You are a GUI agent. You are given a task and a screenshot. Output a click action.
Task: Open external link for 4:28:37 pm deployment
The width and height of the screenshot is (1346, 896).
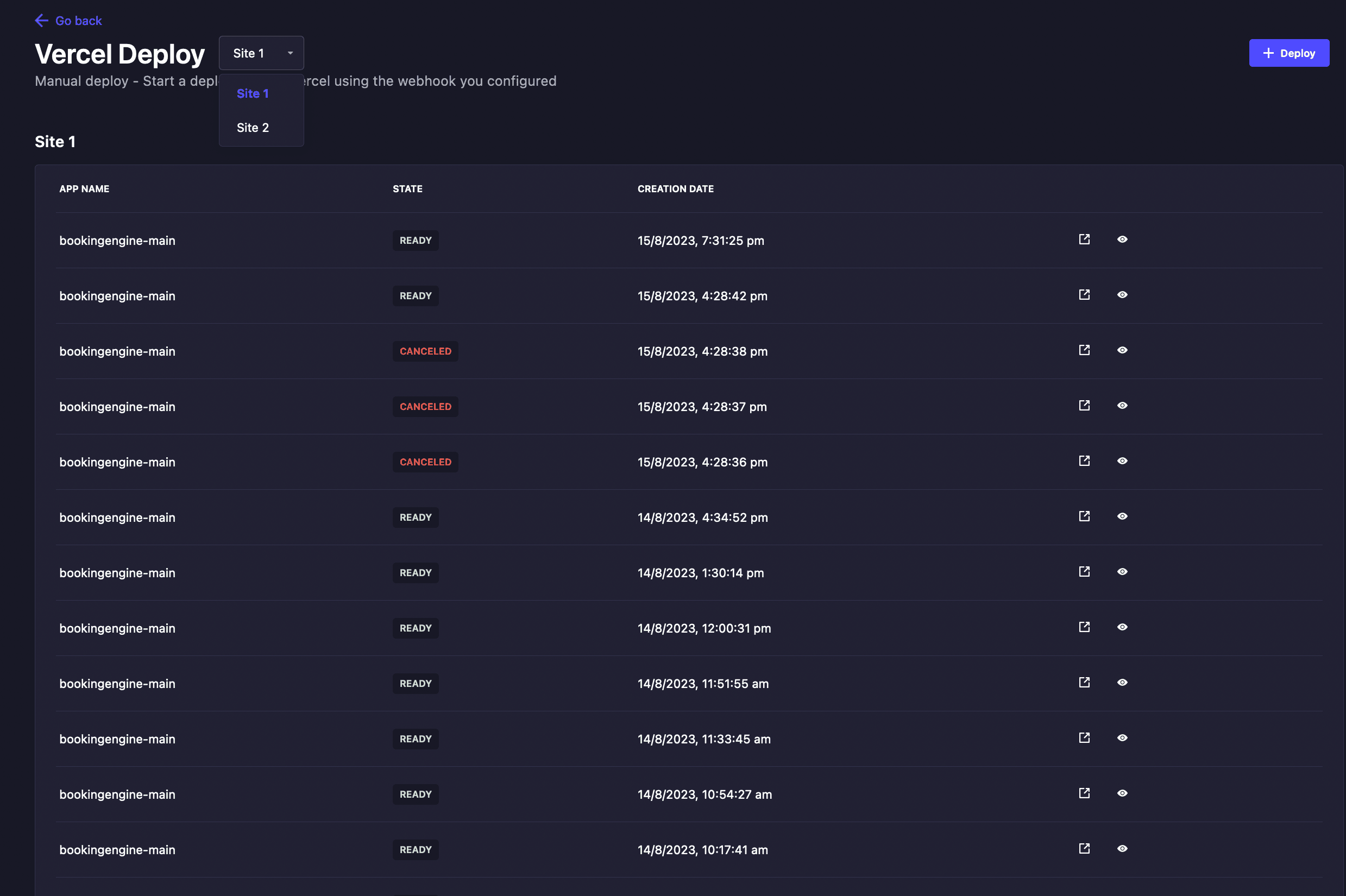click(x=1084, y=406)
